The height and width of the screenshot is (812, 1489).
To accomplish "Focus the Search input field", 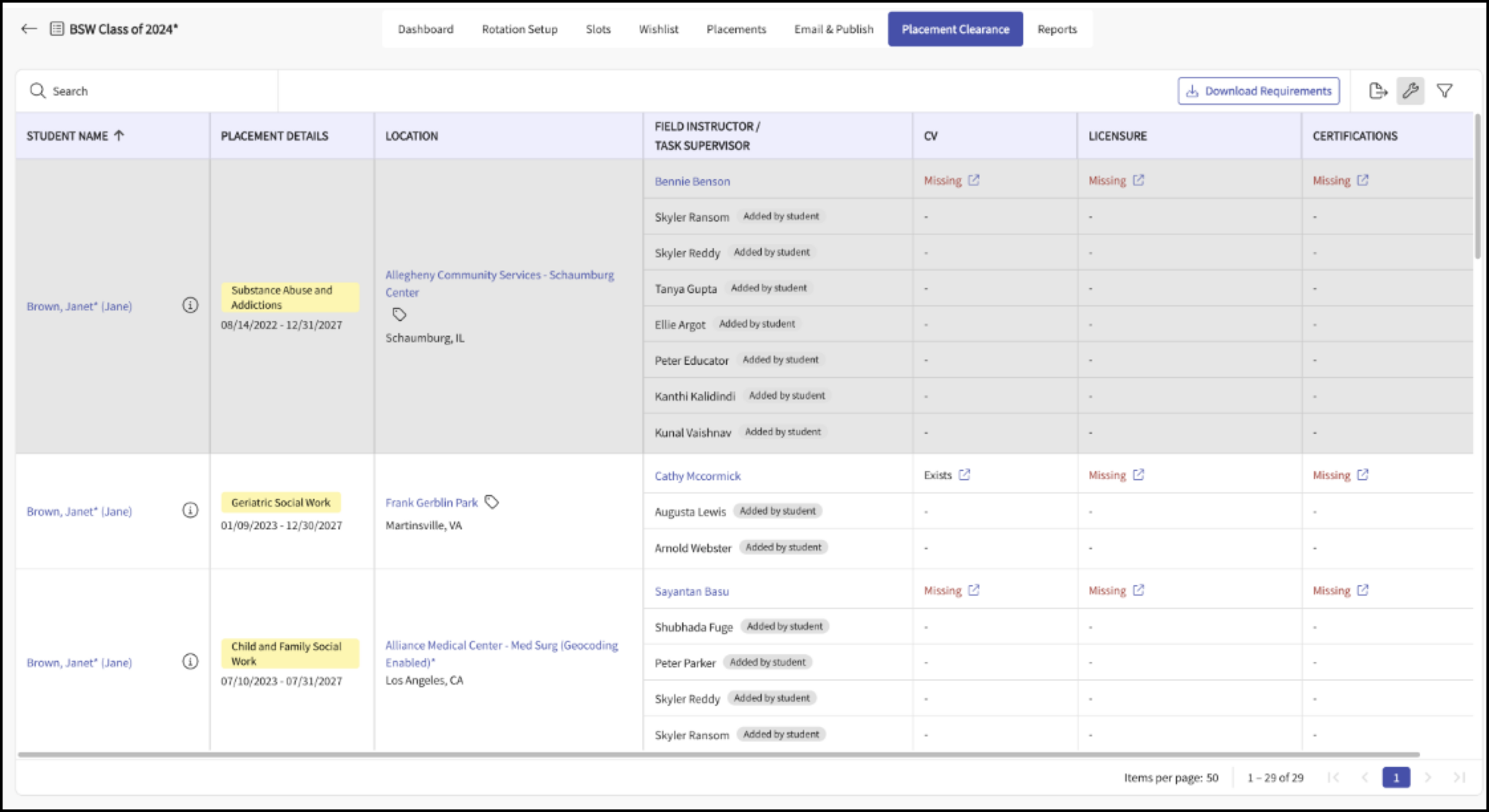I will coord(147,91).
